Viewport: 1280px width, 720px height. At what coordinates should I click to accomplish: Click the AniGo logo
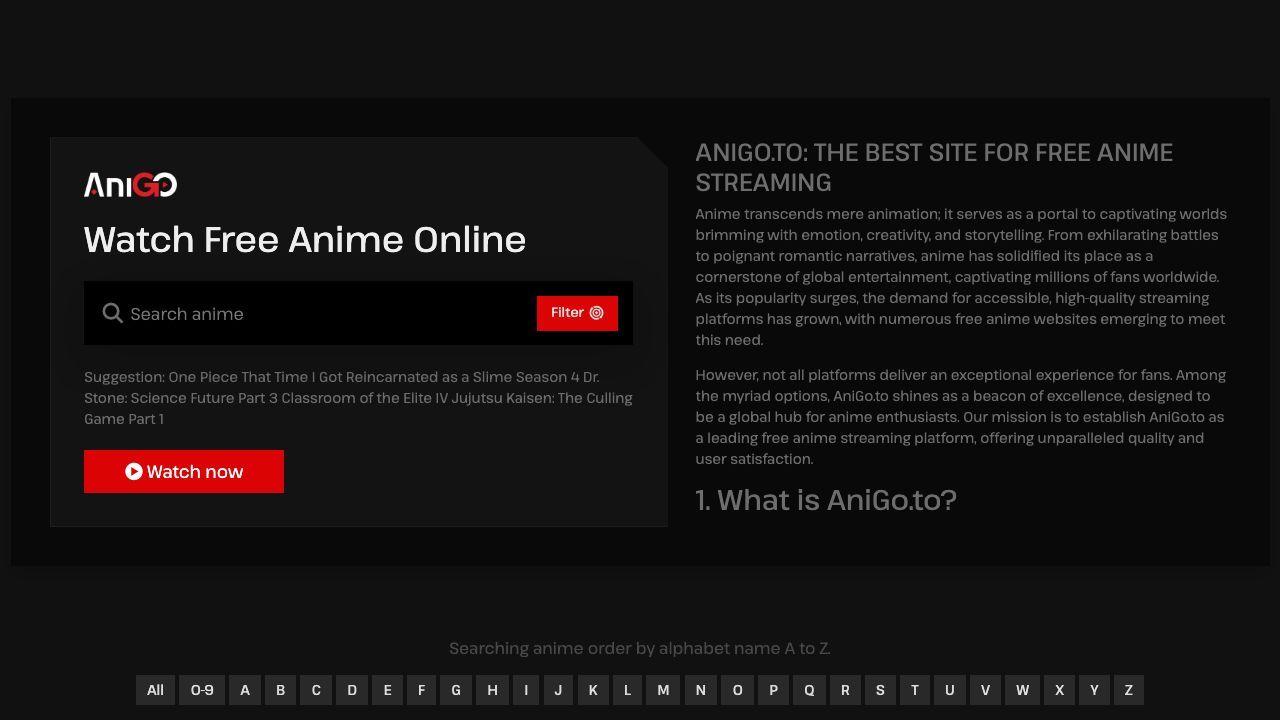tap(131, 185)
